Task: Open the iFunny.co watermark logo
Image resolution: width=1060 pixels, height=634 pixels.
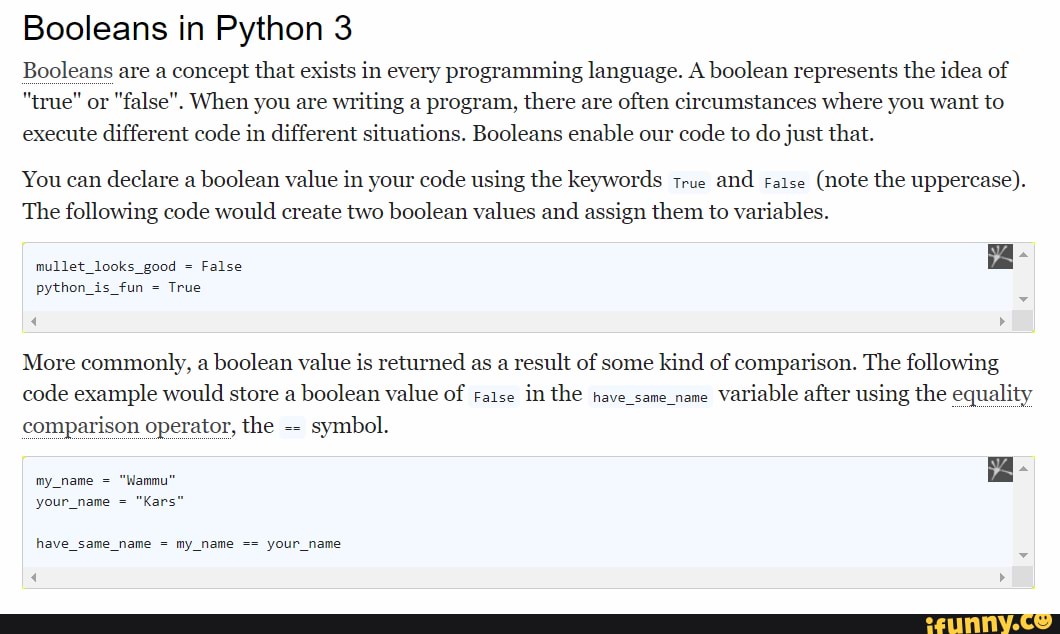Action: 989,624
